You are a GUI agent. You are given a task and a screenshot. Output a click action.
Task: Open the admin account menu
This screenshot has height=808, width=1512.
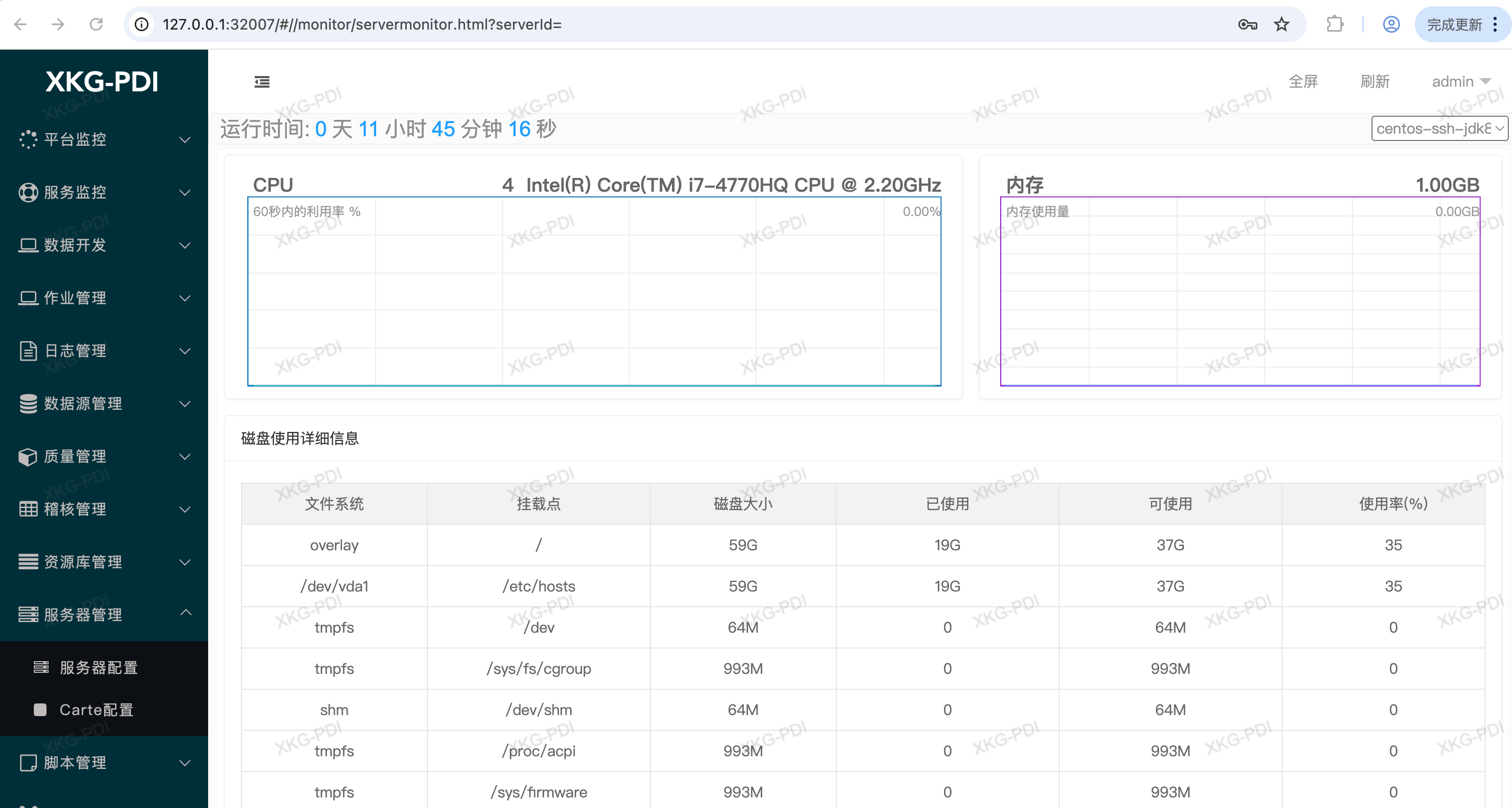click(1461, 81)
